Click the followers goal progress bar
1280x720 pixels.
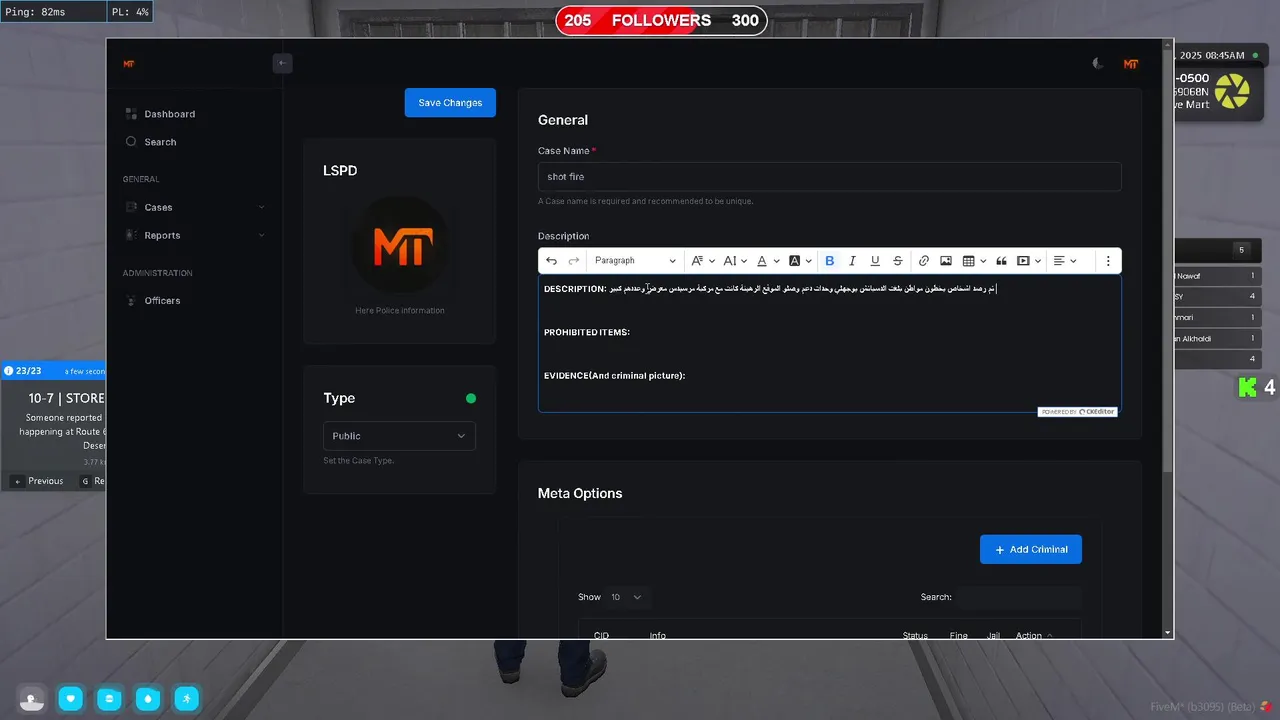[x=661, y=20]
